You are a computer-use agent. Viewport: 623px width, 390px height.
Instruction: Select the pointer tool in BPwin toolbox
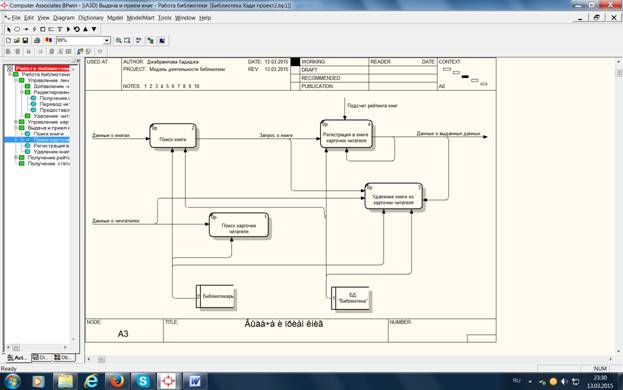(9, 29)
